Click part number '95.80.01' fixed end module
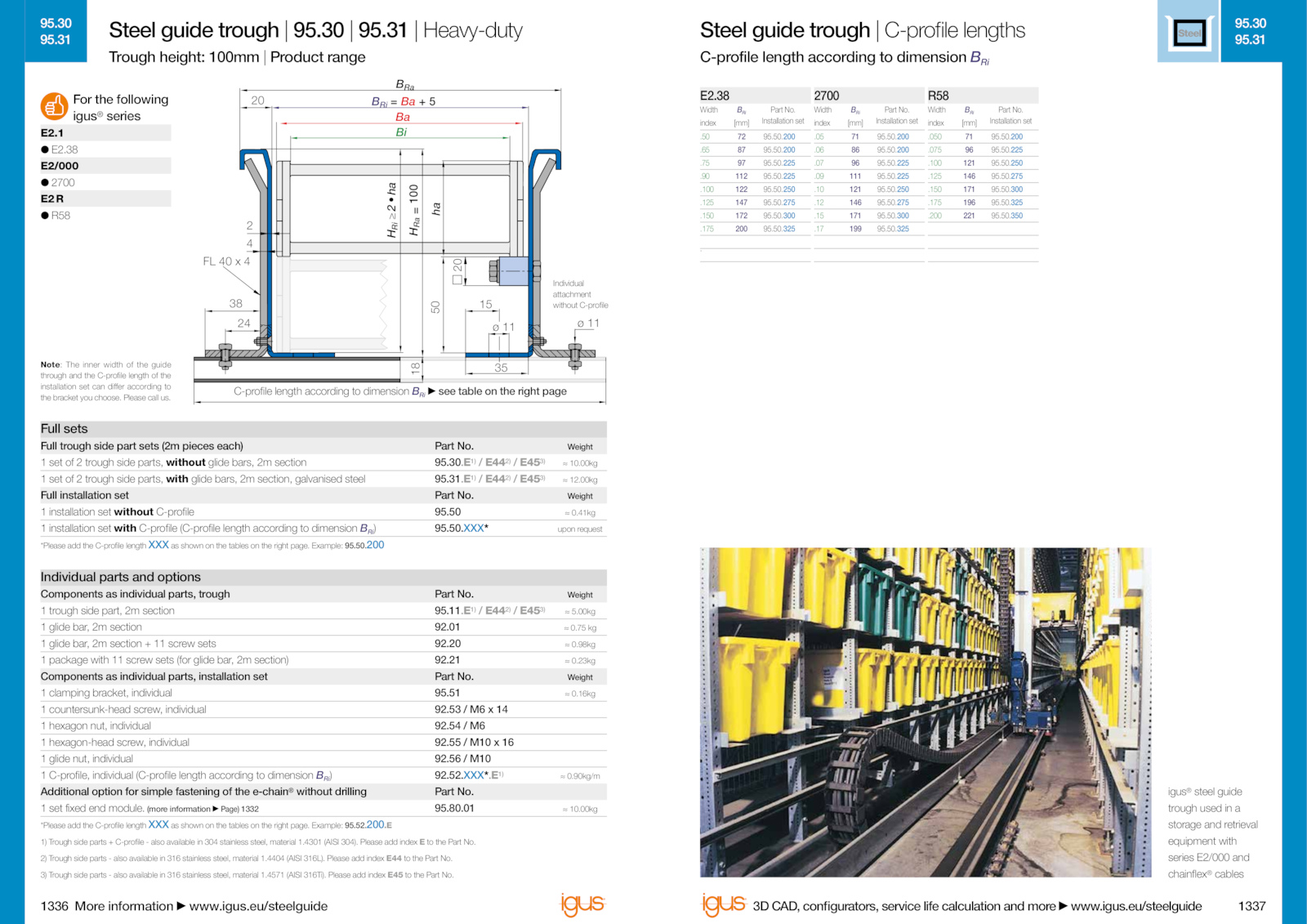 (454, 808)
